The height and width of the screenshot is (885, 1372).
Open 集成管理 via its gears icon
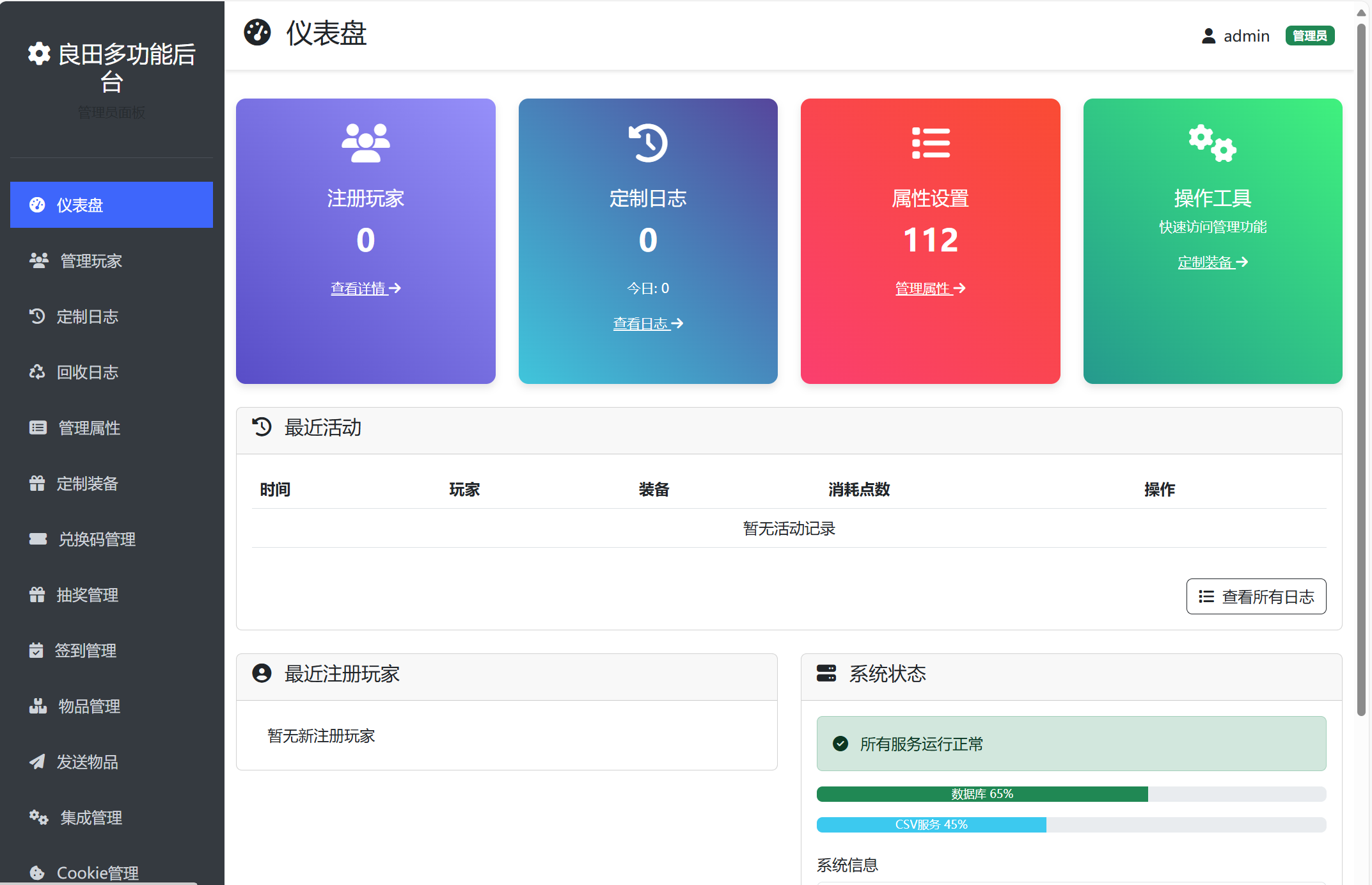pos(38,817)
